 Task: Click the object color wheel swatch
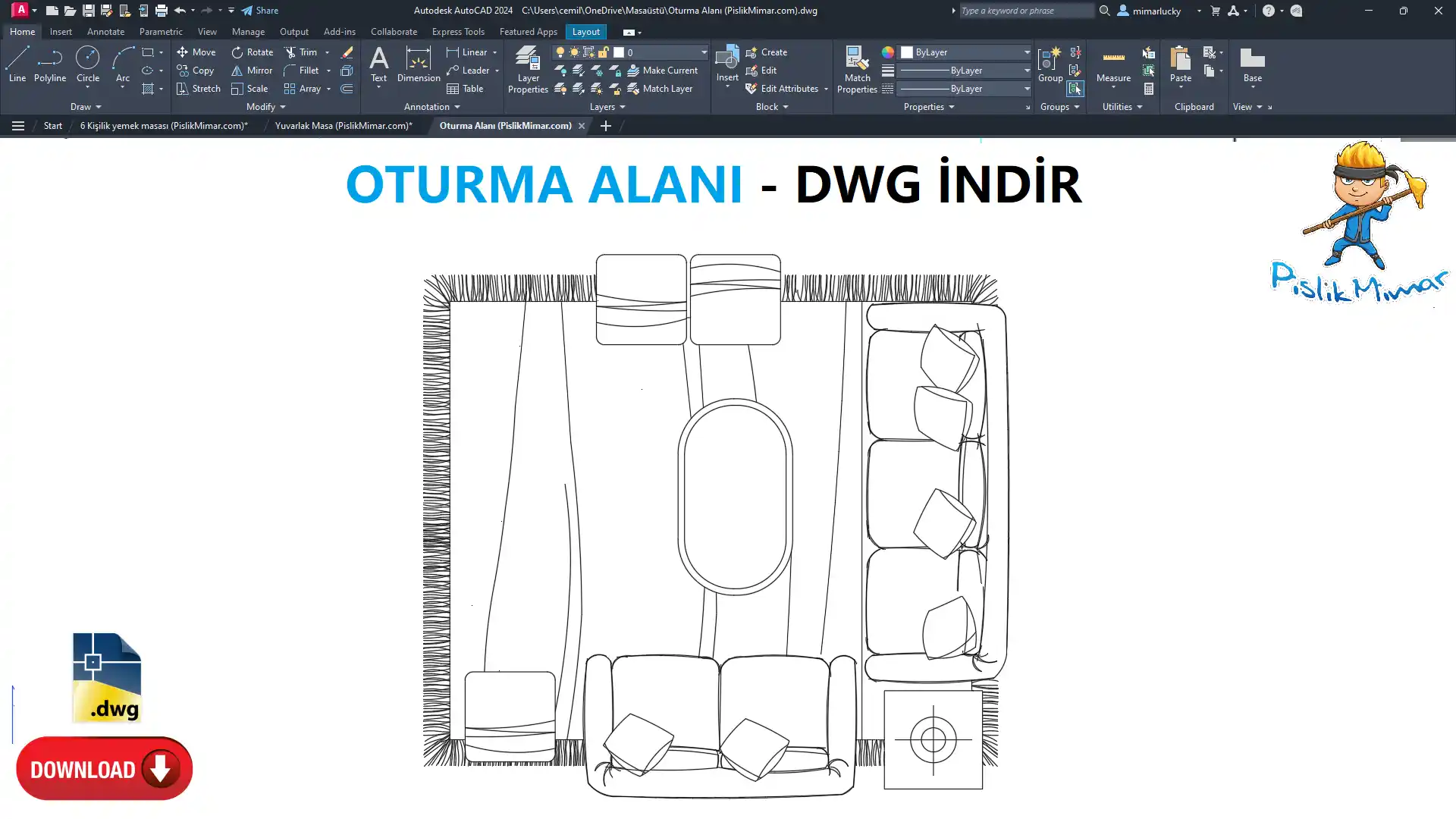coord(887,52)
